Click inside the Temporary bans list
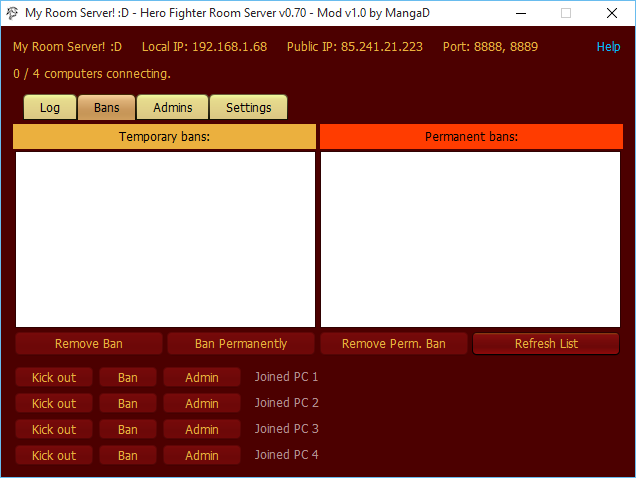Viewport: 636px width, 478px height. coord(165,239)
